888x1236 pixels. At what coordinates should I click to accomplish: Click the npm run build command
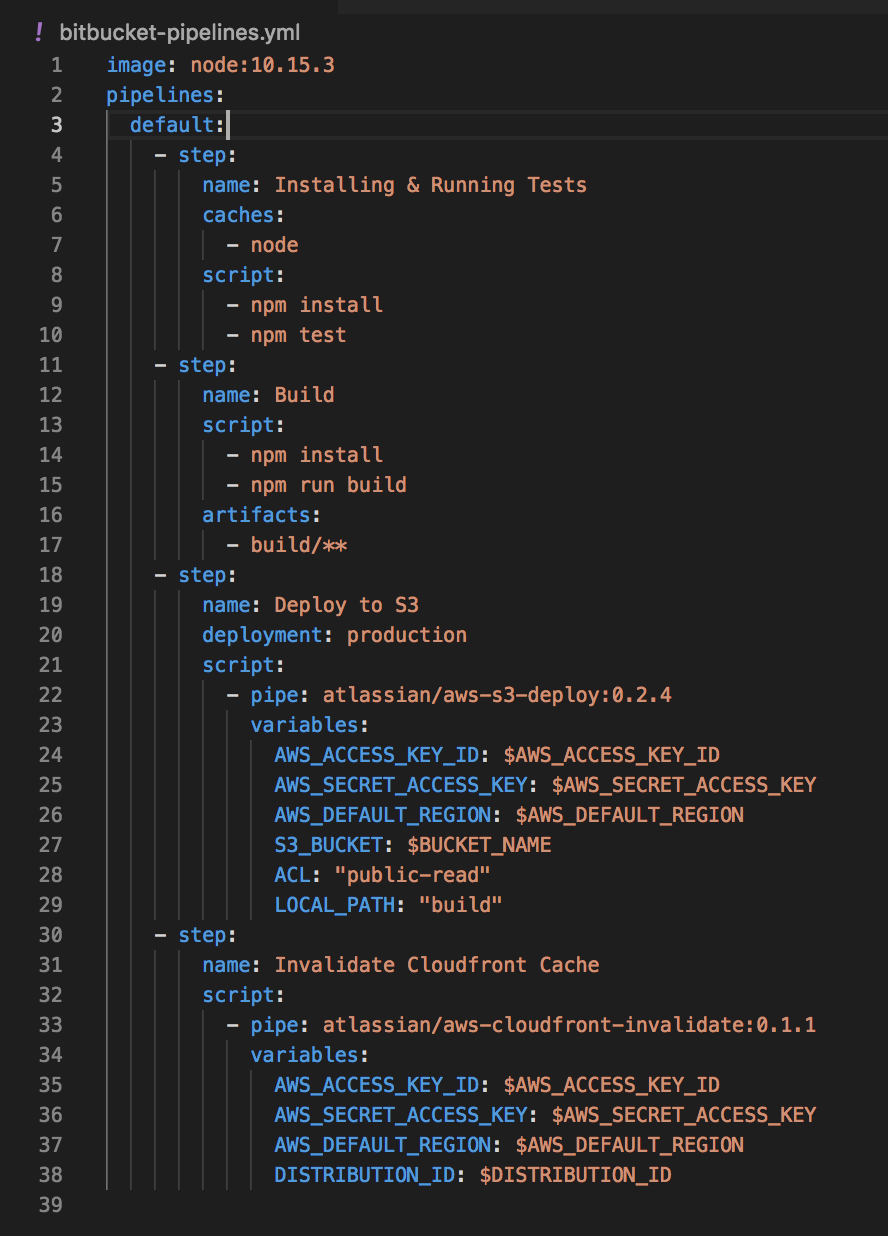point(328,485)
